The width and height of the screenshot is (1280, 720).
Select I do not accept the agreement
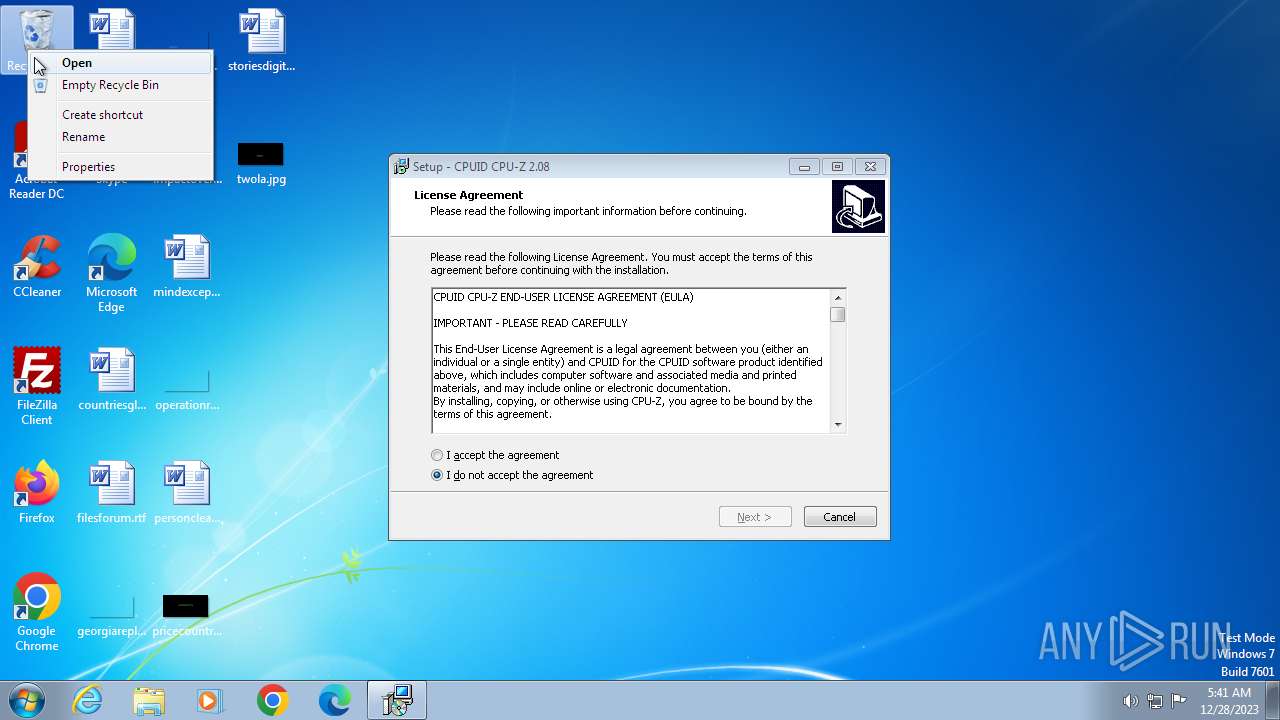pyautogui.click(x=512, y=475)
